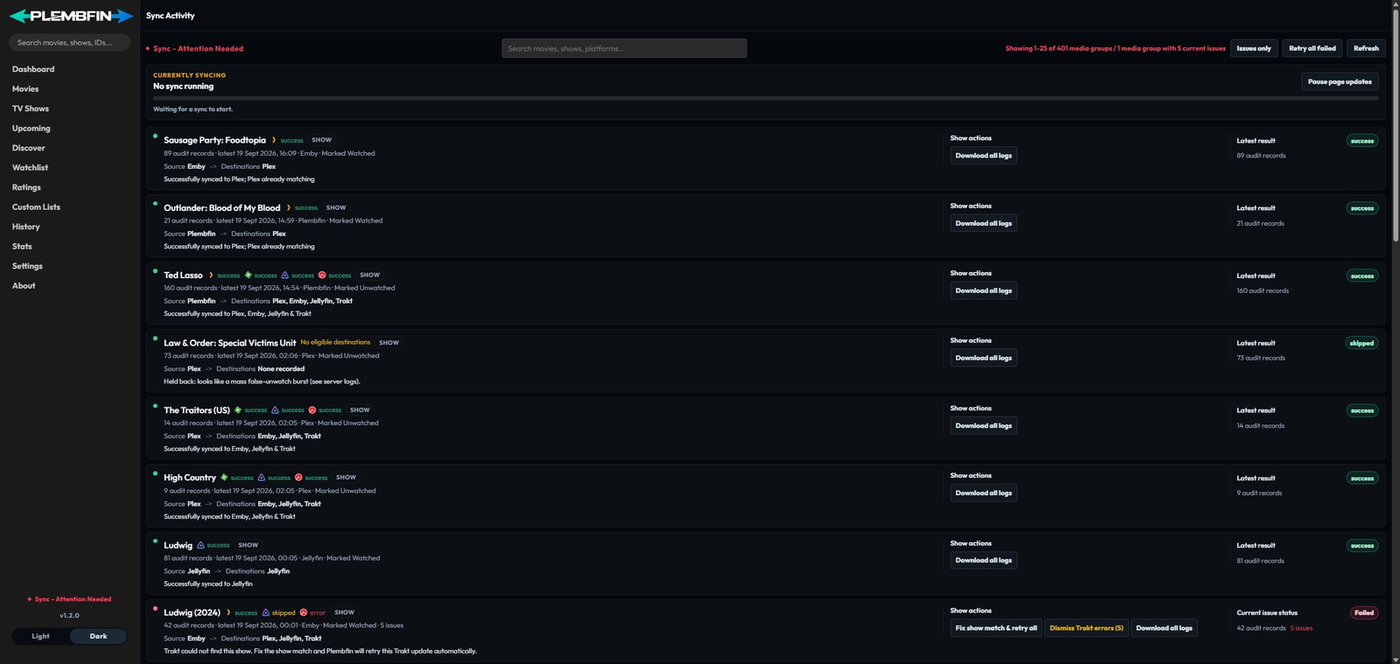1400x664 pixels.
Task: Click Fix show match & retry all
Action: (x=996, y=628)
